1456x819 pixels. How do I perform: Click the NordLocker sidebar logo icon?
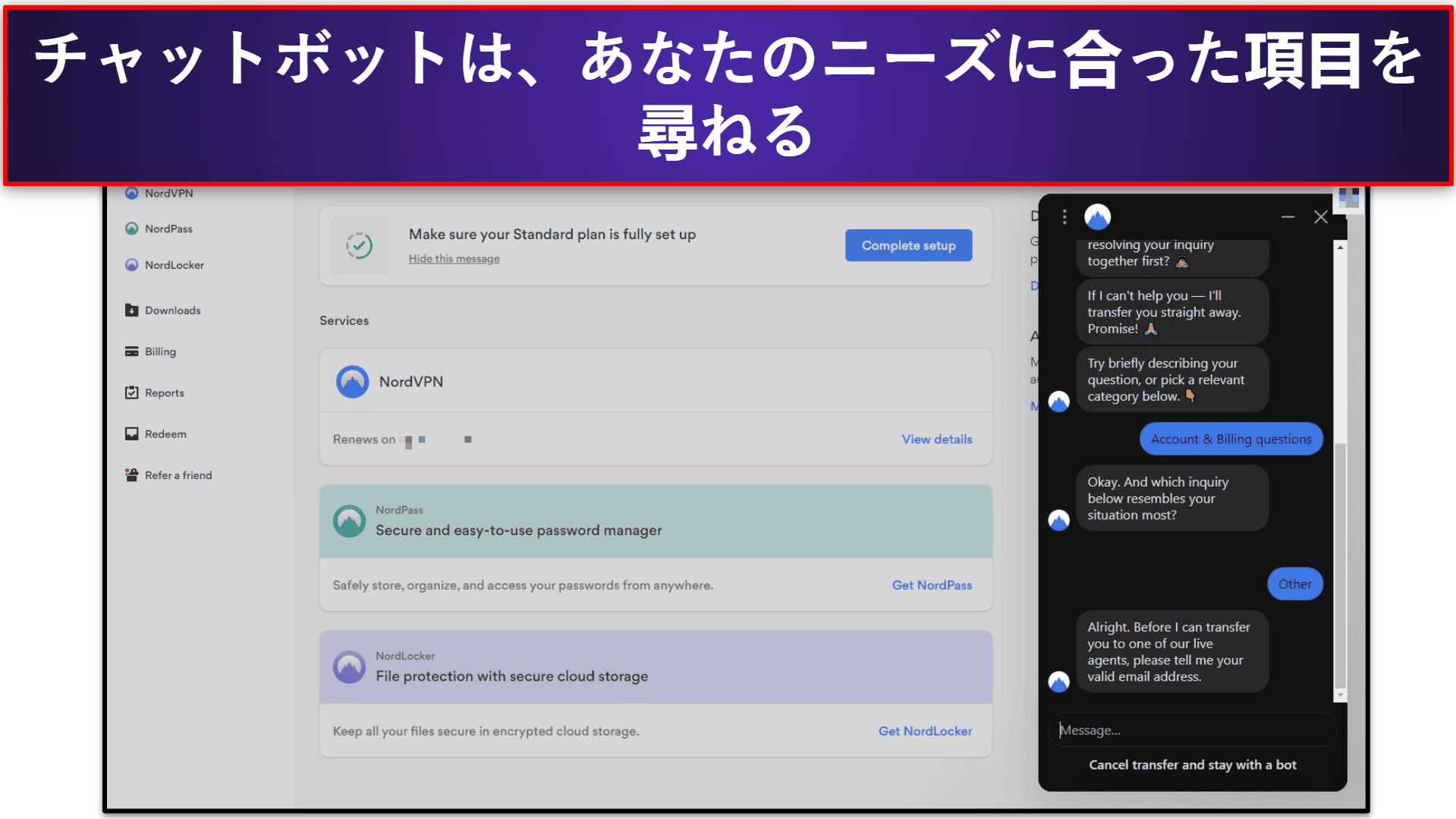coord(131,265)
